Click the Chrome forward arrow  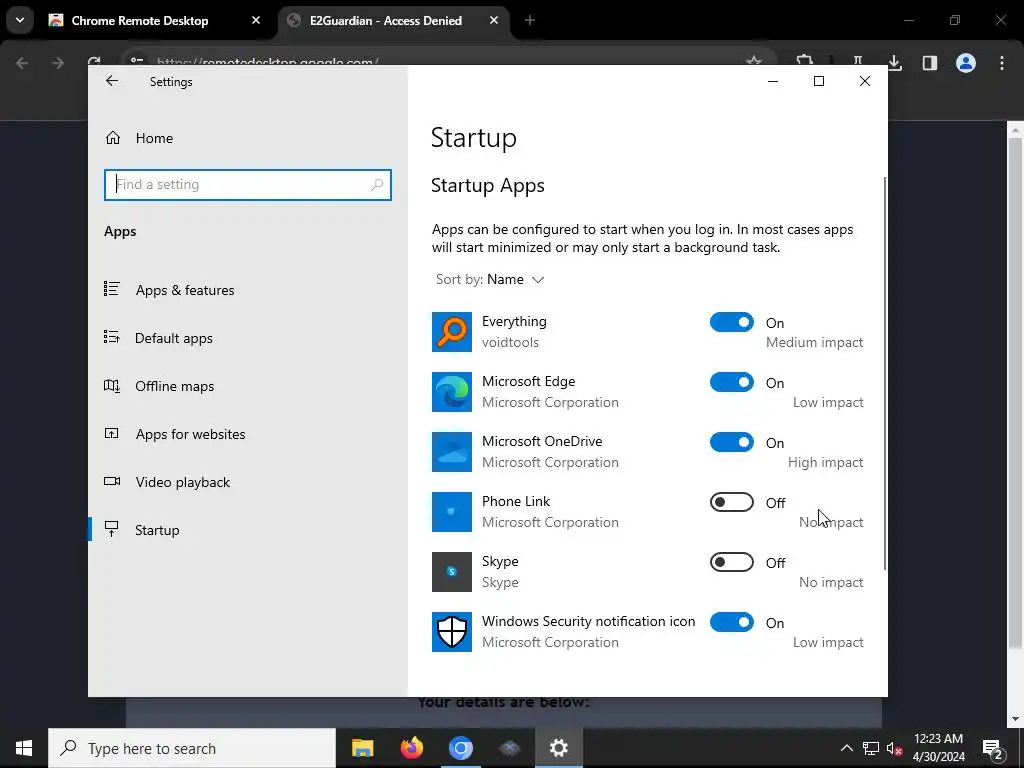[57, 63]
